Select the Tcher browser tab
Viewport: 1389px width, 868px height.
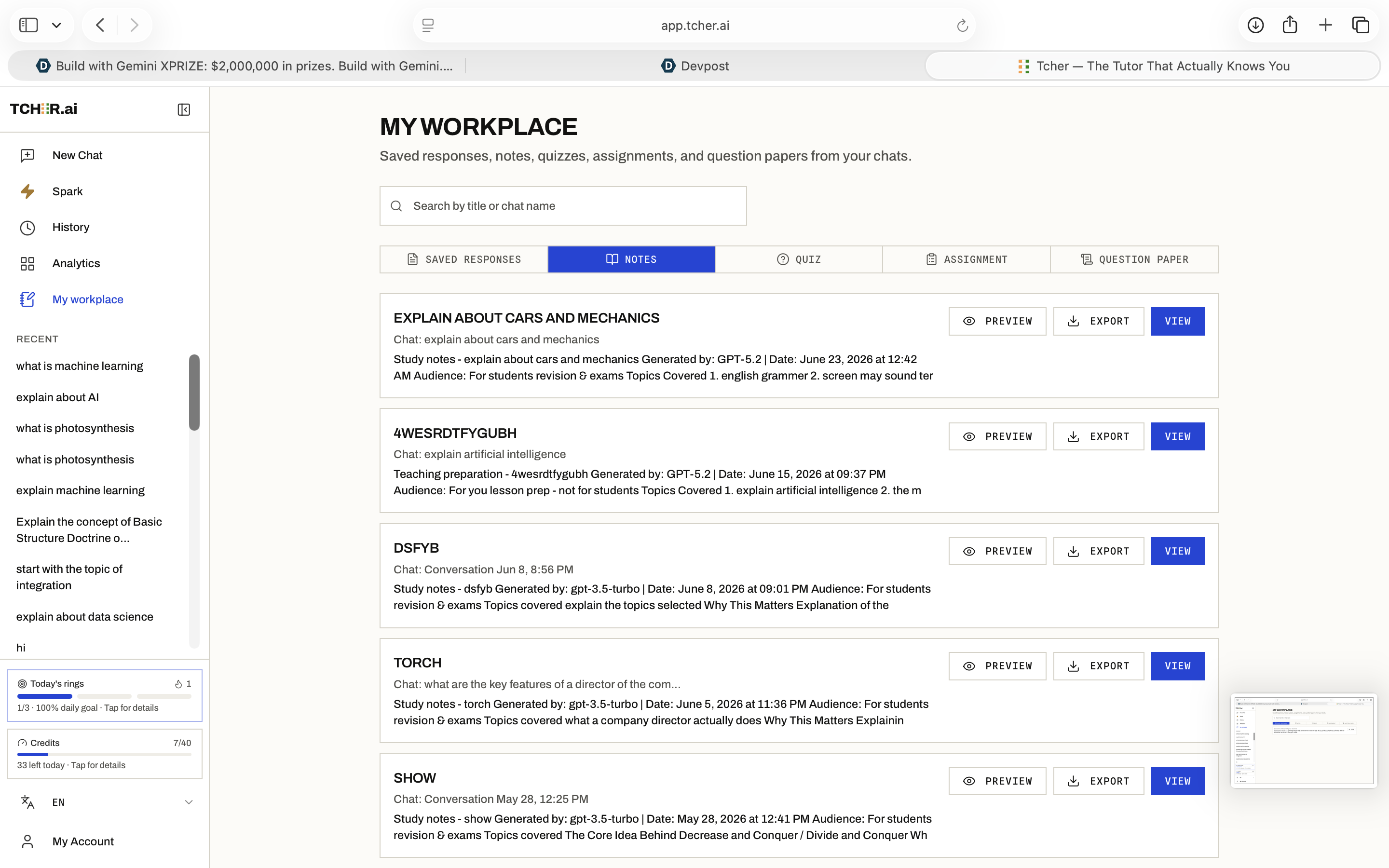pyautogui.click(x=1153, y=66)
